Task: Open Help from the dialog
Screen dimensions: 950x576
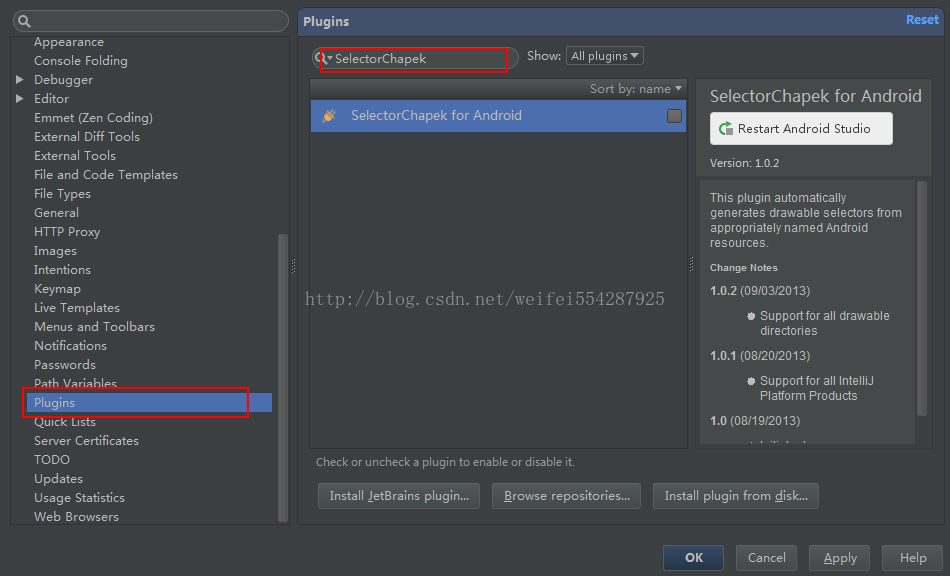Action: [x=912, y=558]
